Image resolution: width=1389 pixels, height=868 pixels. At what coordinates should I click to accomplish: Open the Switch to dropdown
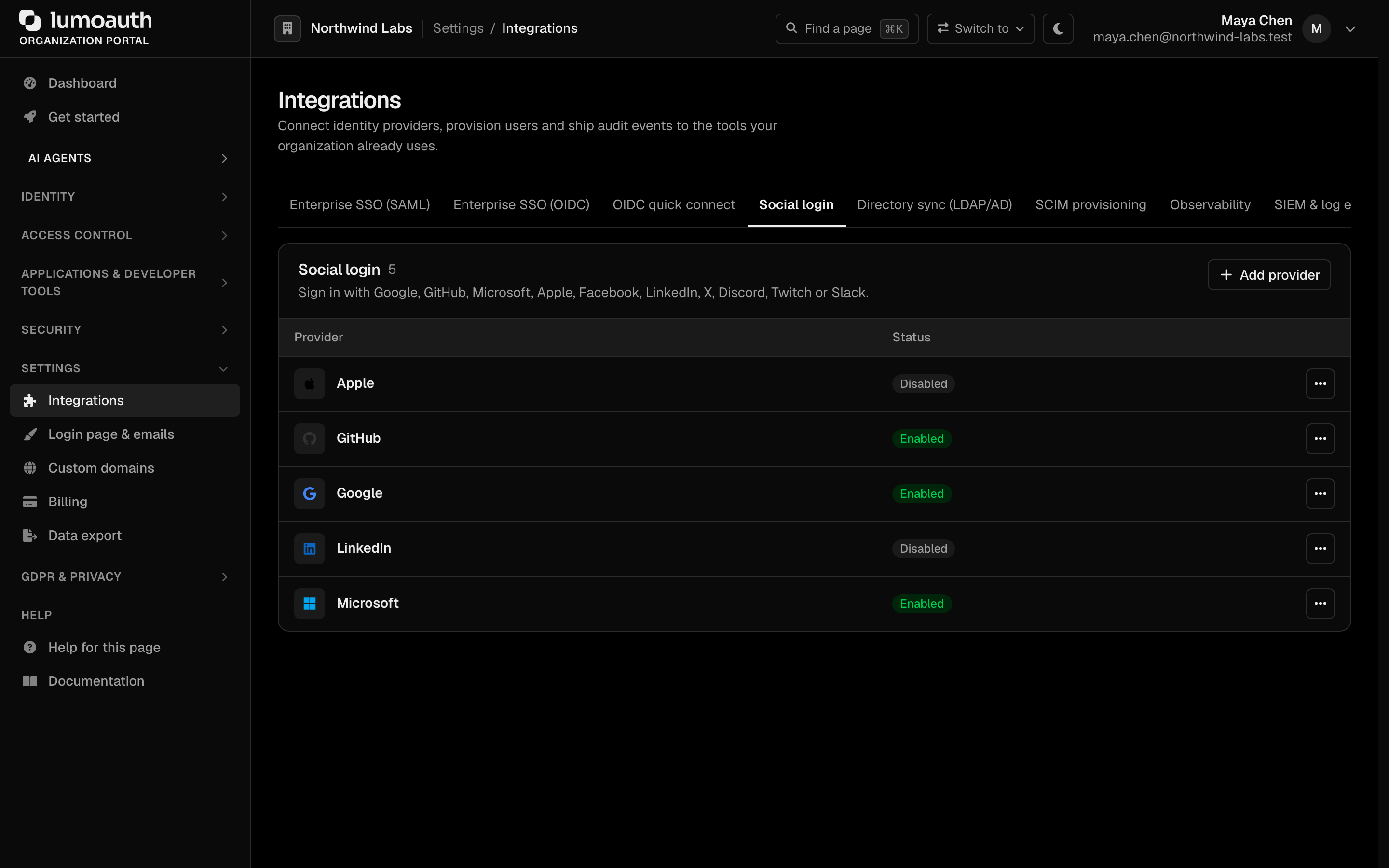pos(980,29)
